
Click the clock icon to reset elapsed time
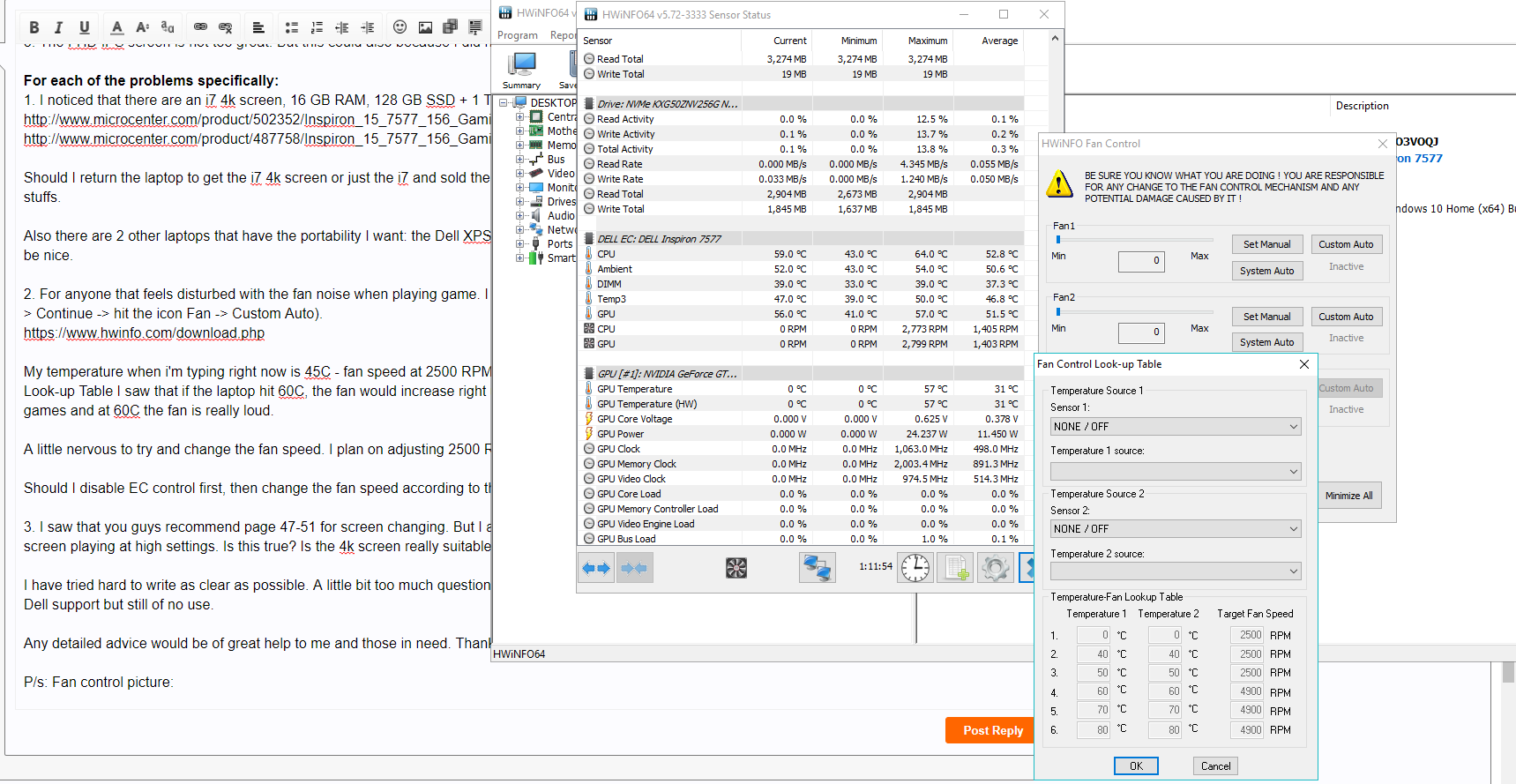click(915, 568)
